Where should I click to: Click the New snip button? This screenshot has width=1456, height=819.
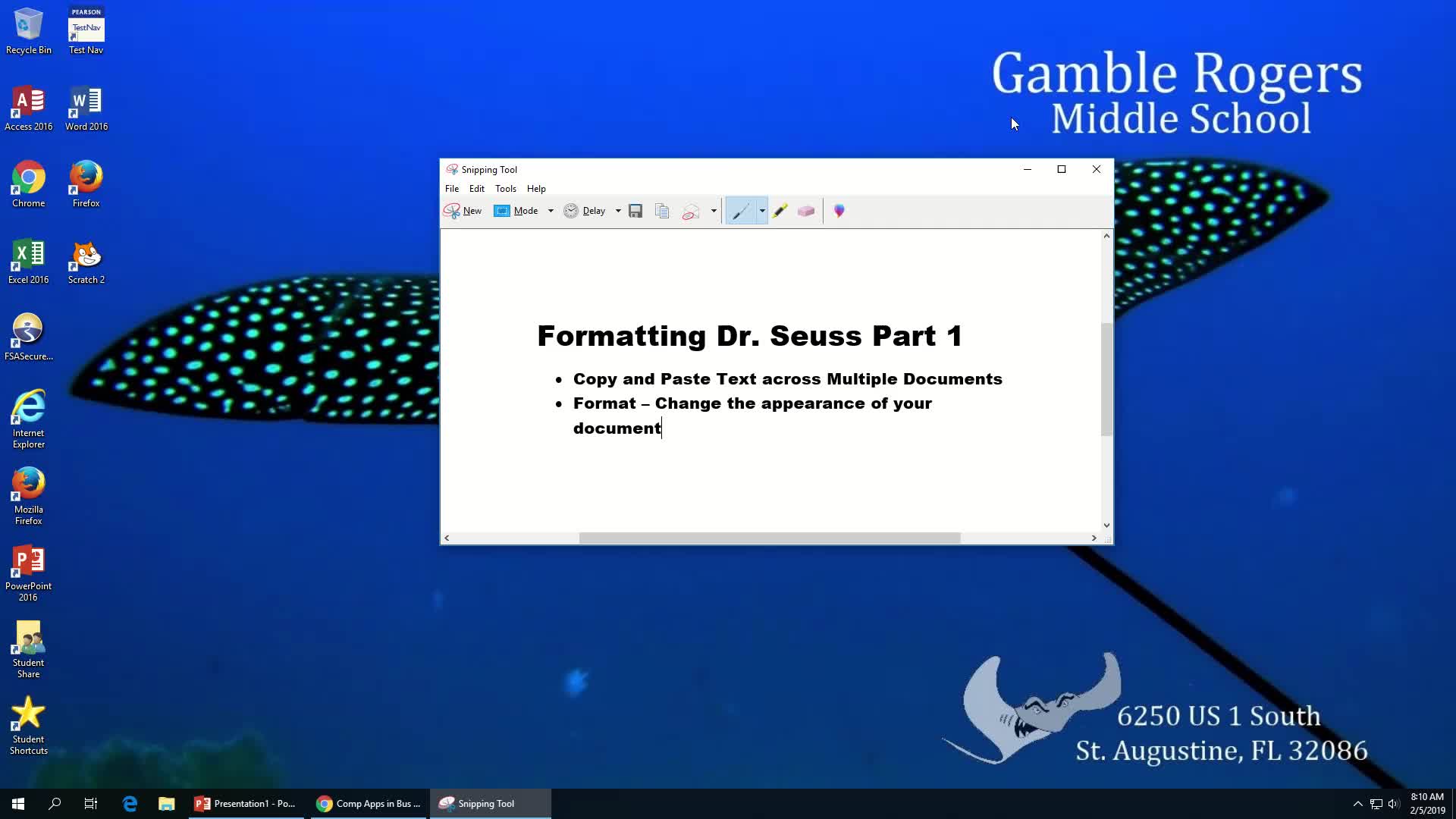coord(463,211)
